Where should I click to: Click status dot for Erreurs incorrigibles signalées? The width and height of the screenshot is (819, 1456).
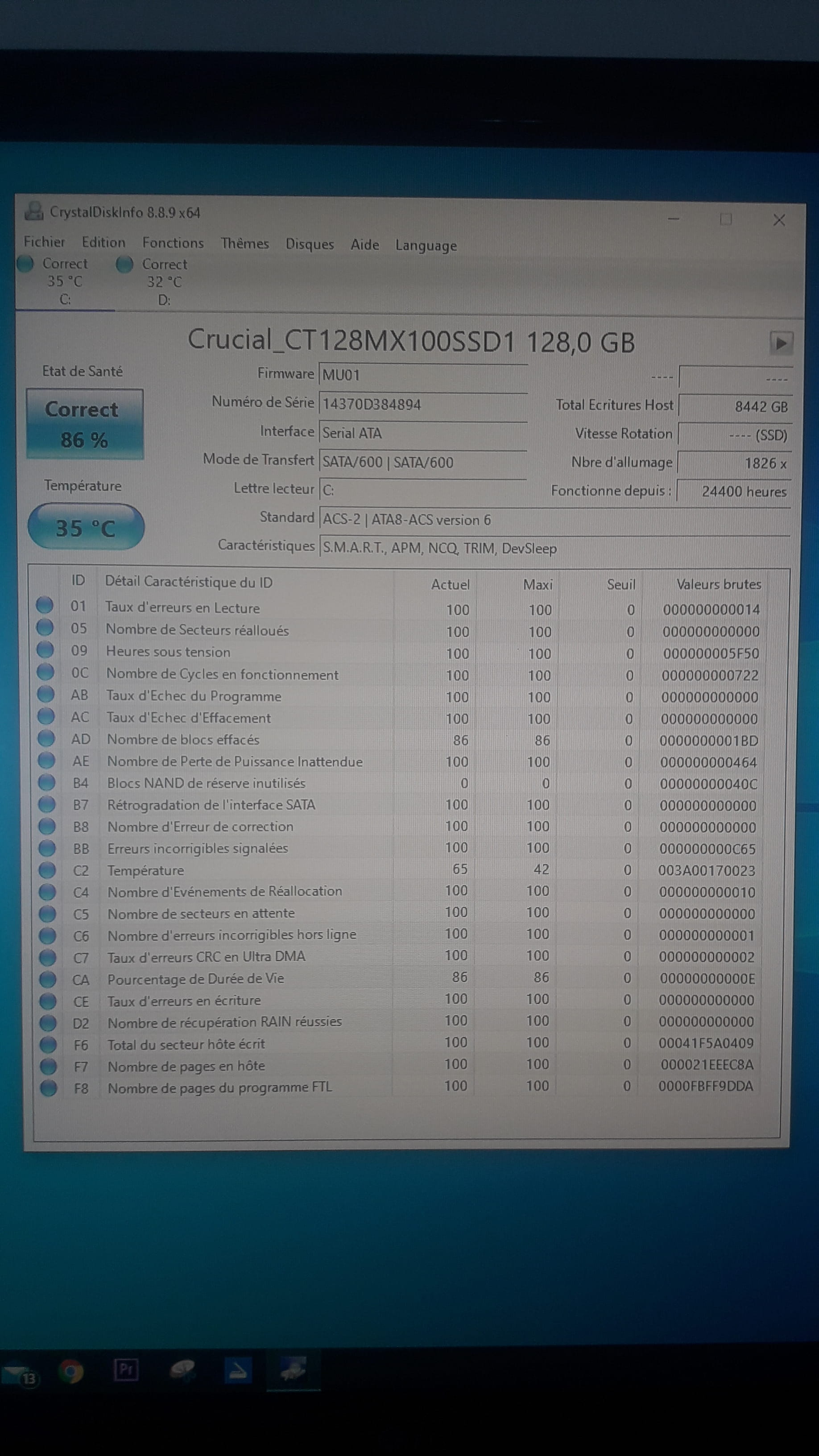(47, 848)
